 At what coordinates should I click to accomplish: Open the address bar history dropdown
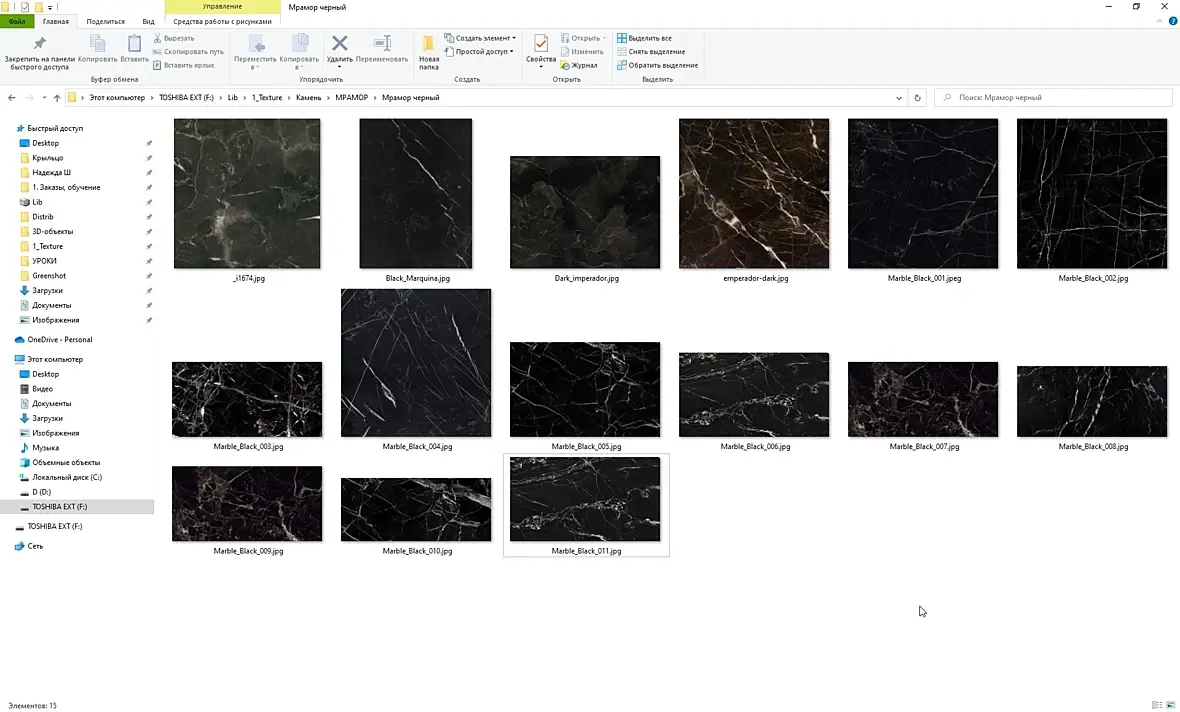[899, 98]
